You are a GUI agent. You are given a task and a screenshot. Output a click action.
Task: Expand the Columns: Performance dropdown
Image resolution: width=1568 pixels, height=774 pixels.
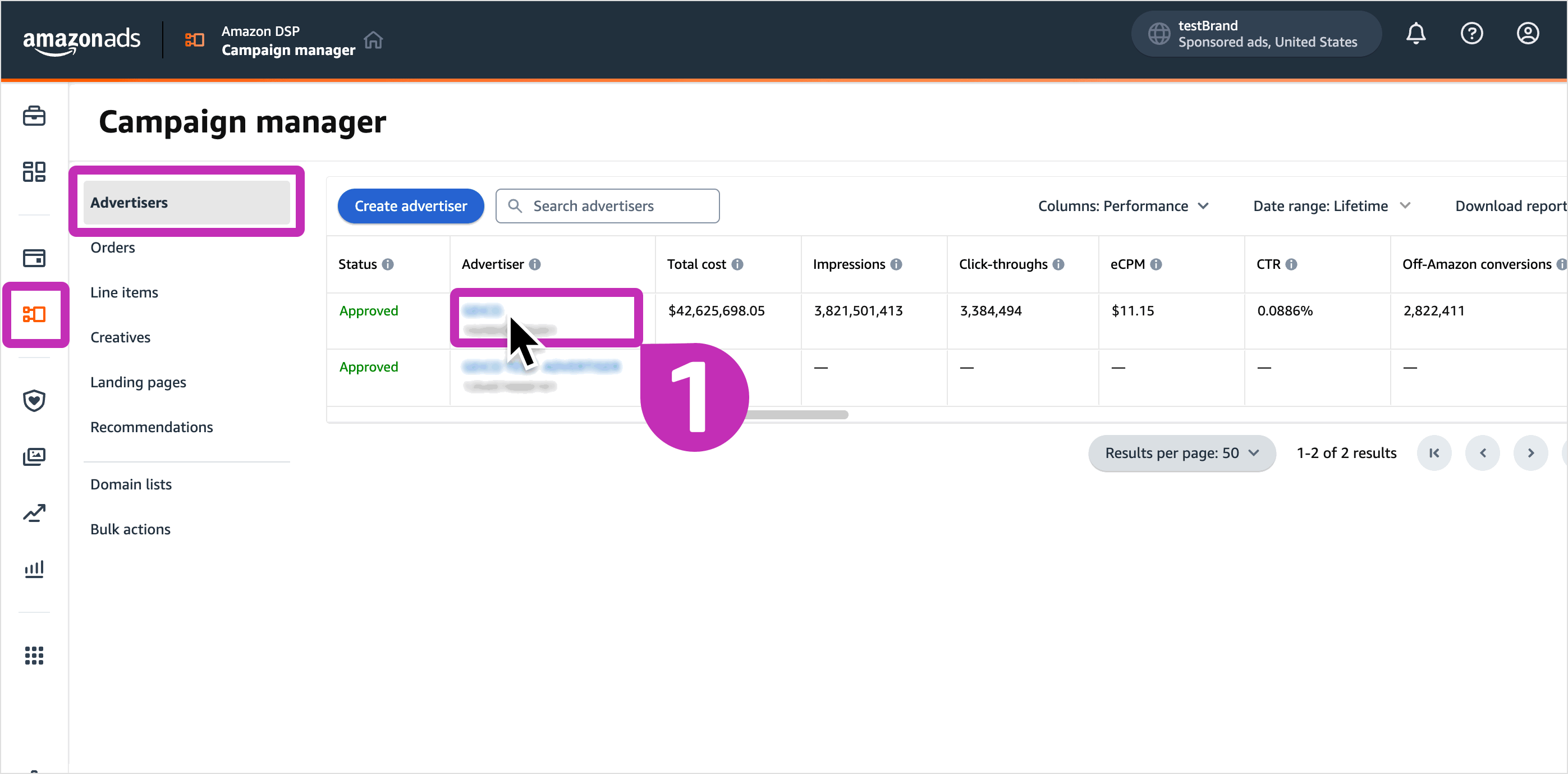1123,206
